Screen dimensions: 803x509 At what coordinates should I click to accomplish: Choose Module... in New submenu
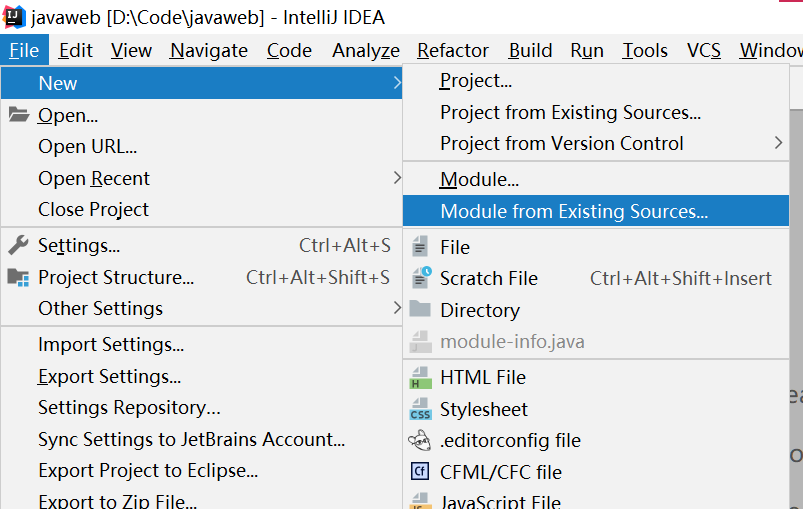pos(596,180)
